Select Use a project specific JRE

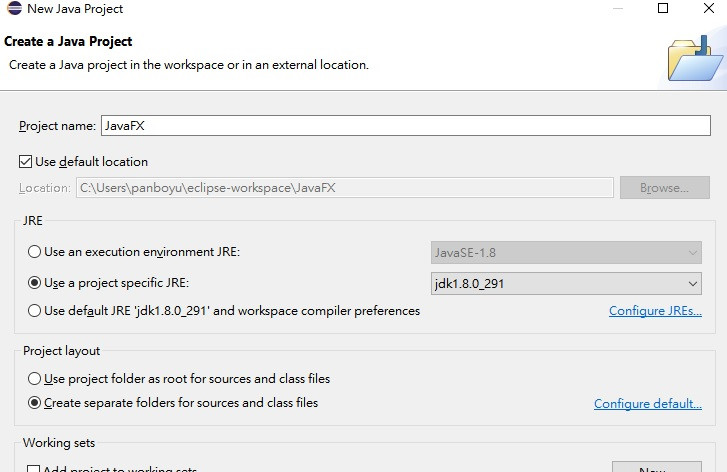pos(35,283)
